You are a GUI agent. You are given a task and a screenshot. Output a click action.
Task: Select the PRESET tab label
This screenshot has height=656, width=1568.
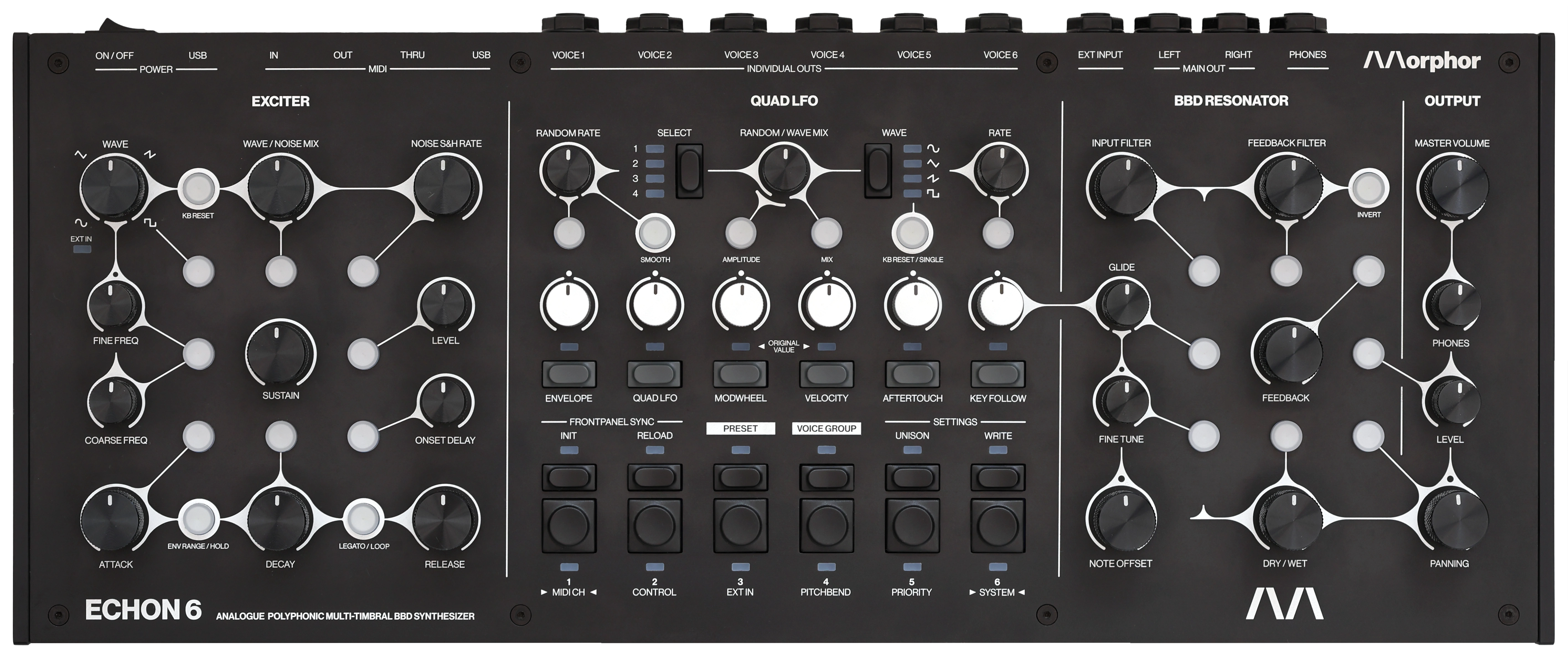740,428
